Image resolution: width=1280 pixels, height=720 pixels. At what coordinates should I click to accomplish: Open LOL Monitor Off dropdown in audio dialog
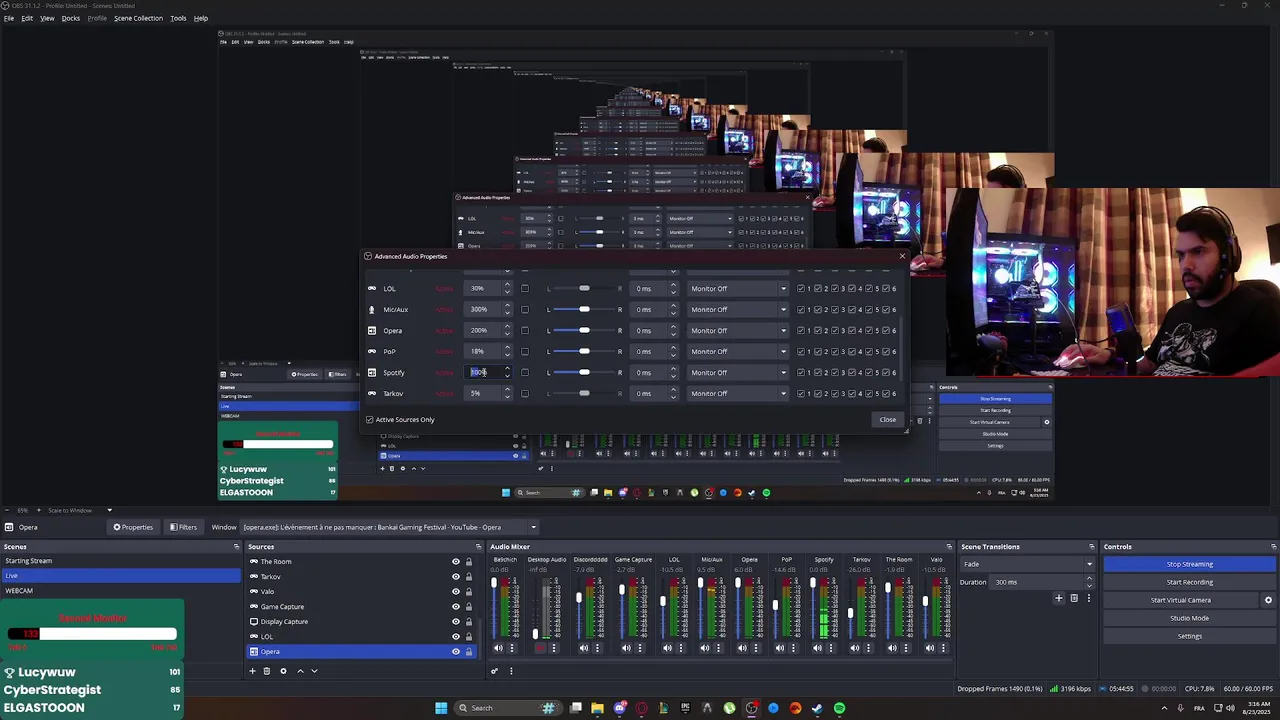pyautogui.click(x=738, y=289)
